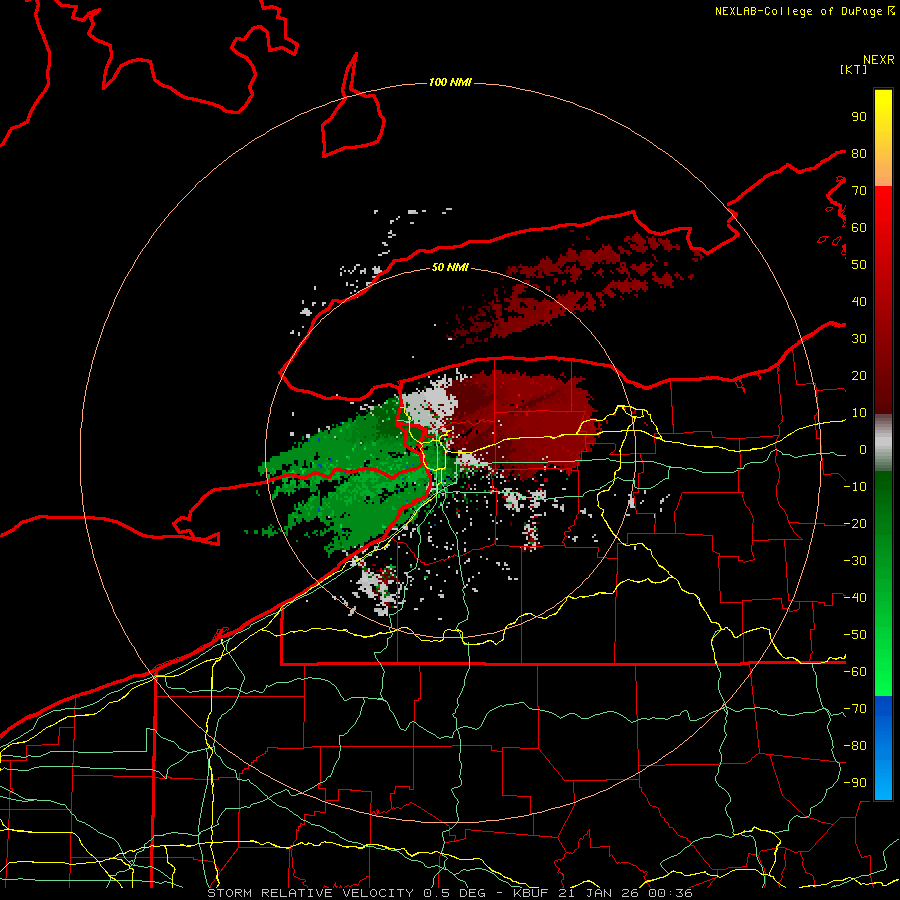This screenshot has width=900, height=900.
Task: Click the -40 value on the velocity scale
Action: click(855, 598)
